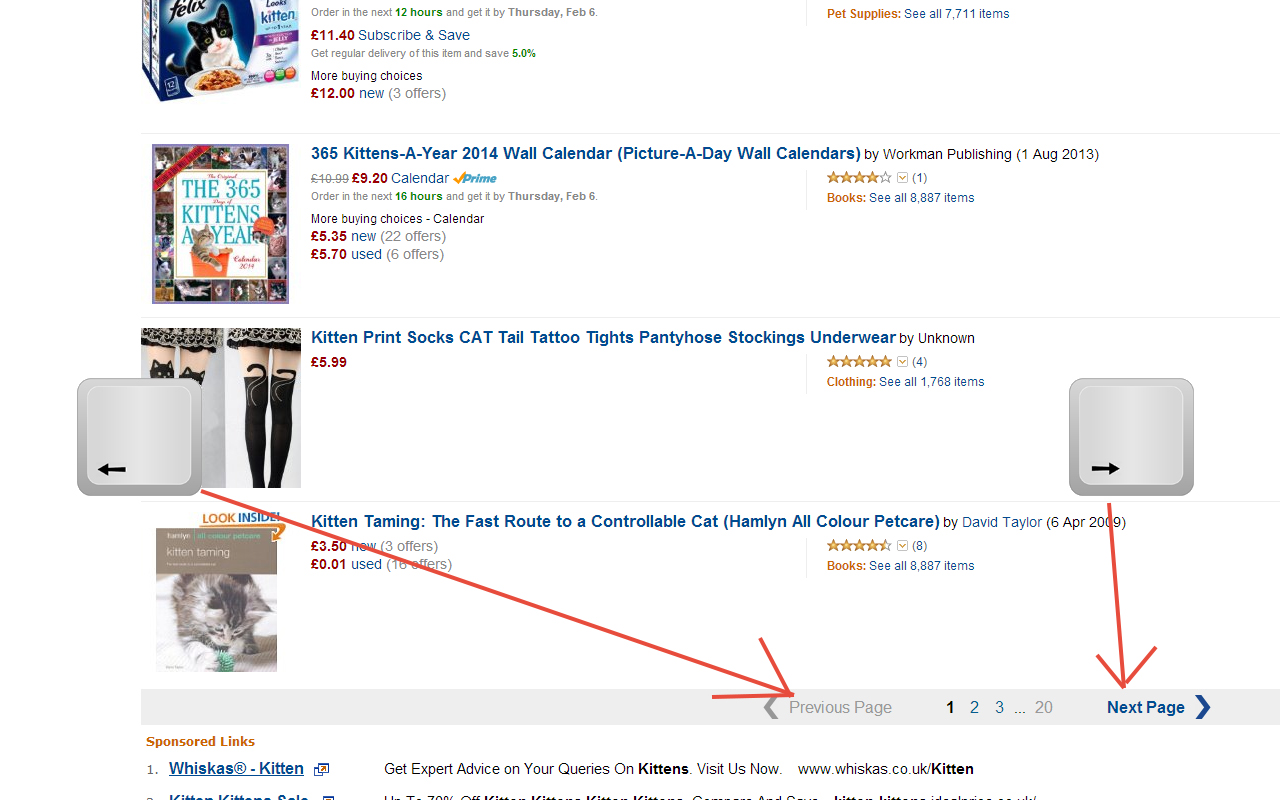Go to results page 3
The width and height of the screenshot is (1280, 800).
tap(999, 707)
